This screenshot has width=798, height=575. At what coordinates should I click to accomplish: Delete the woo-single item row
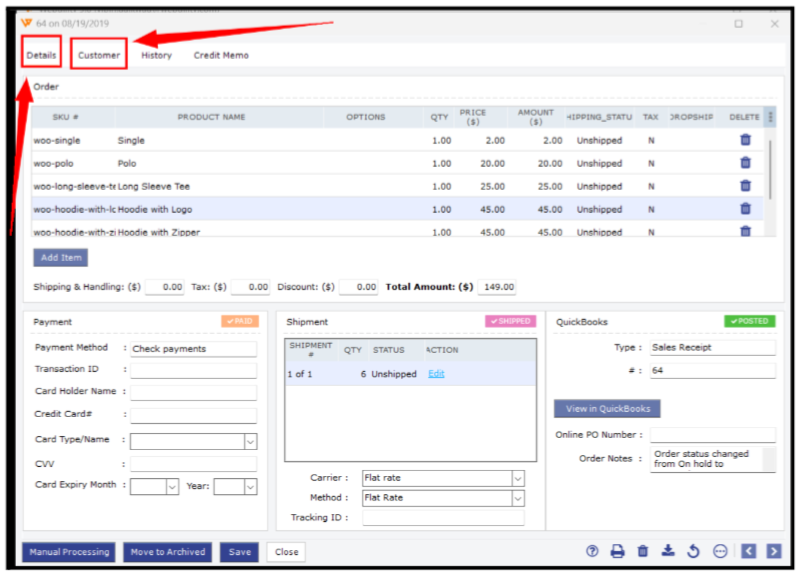tap(745, 140)
